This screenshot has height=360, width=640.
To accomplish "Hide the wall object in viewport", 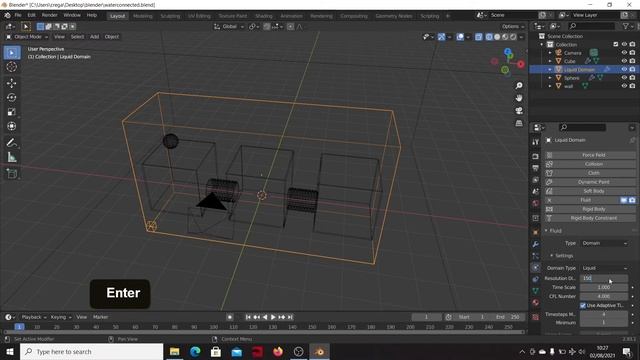I will pos(624,86).
